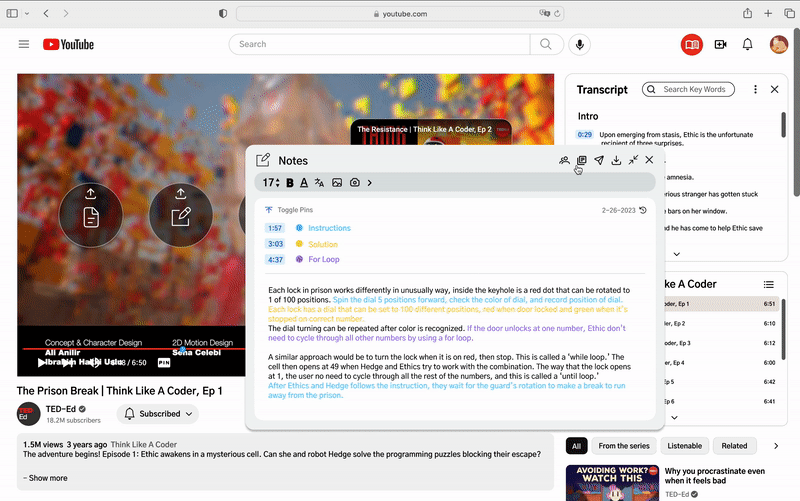Send notes with the paper plane icon
This screenshot has height=501, width=800.
click(599, 160)
